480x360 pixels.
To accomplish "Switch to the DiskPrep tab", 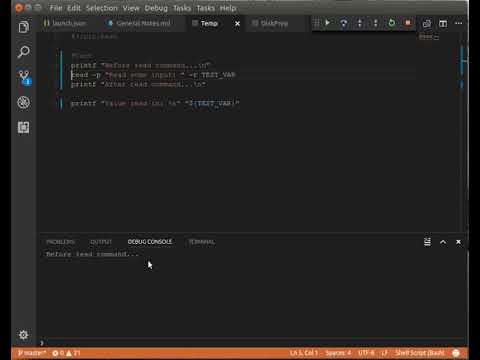I will (x=274, y=23).
